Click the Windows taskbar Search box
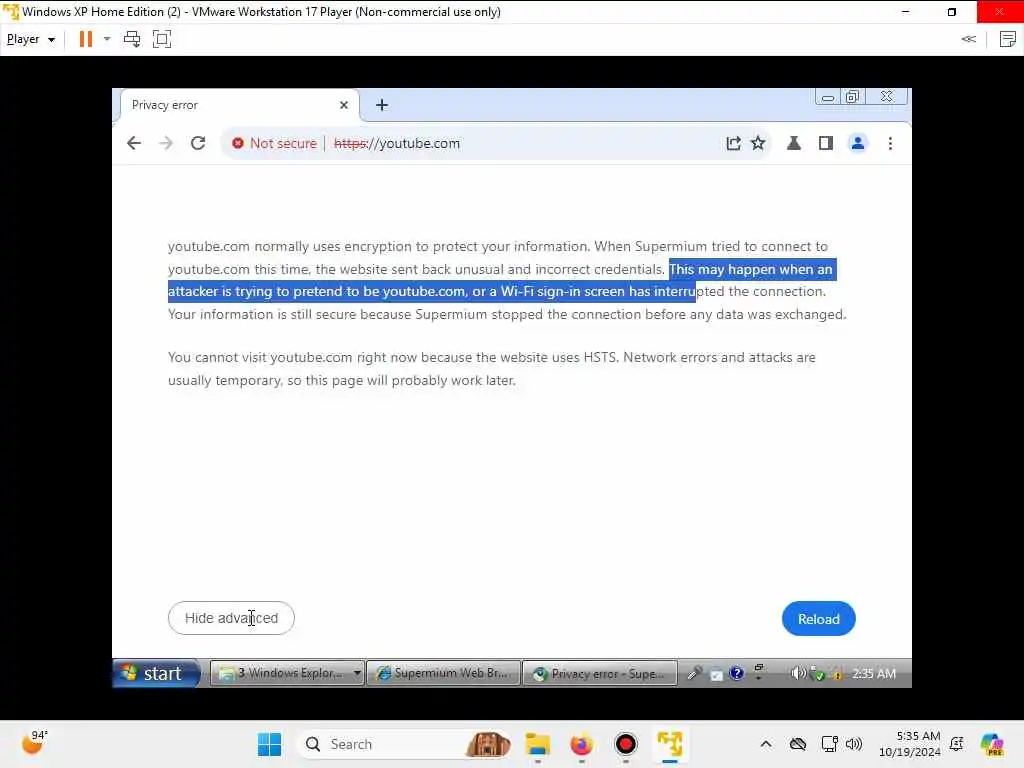This screenshot has height=768, width=1024. pos(404,744)
